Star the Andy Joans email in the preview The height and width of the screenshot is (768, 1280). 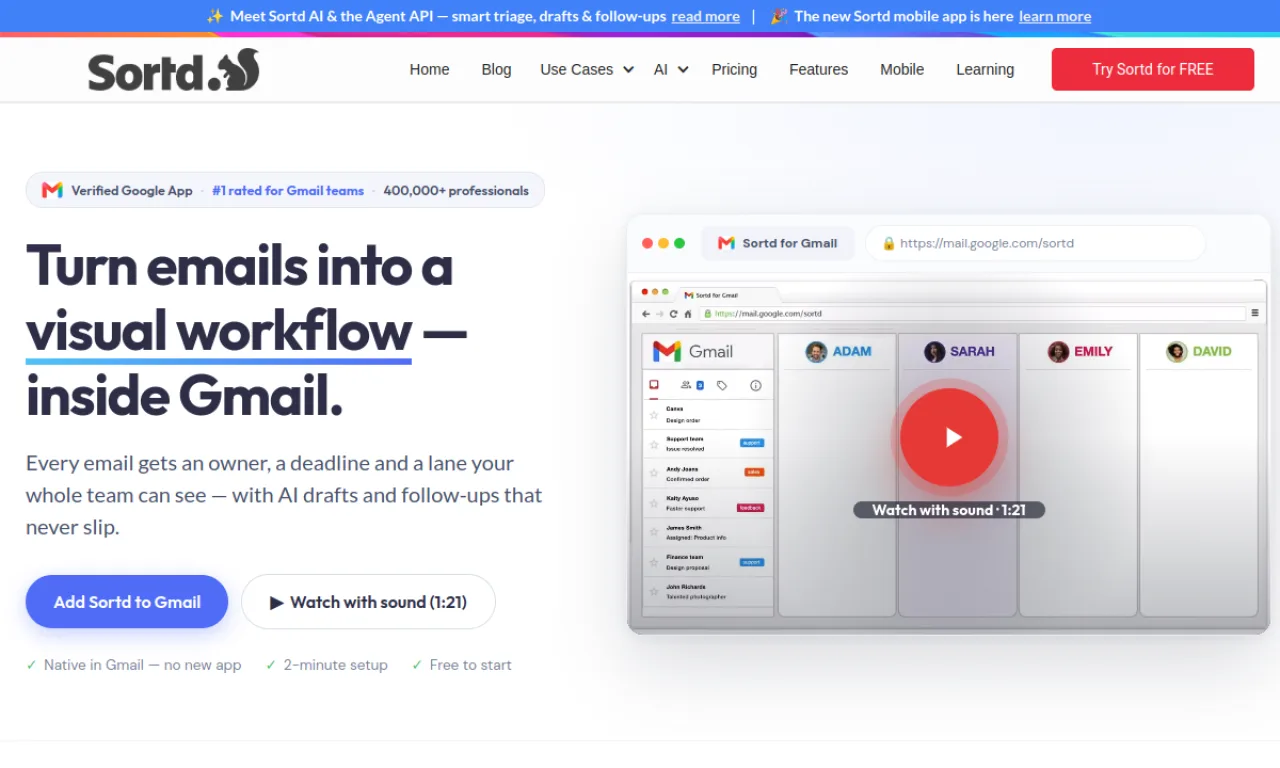click(x=654, y=473)
